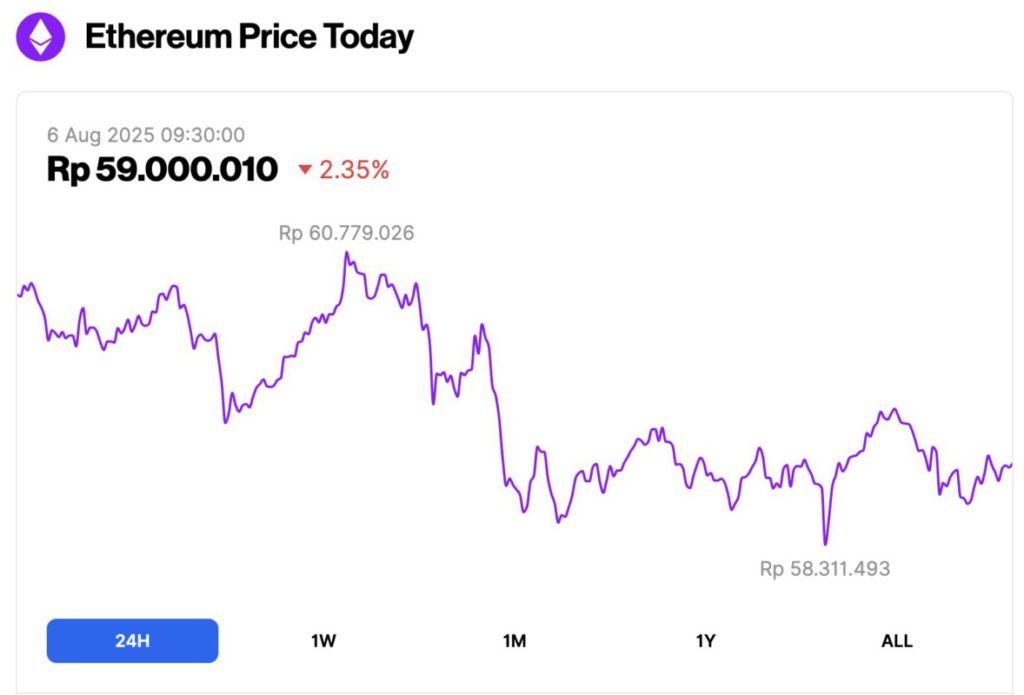
Task: Open the 1Y historical chart
Action: tap(705, 640)
